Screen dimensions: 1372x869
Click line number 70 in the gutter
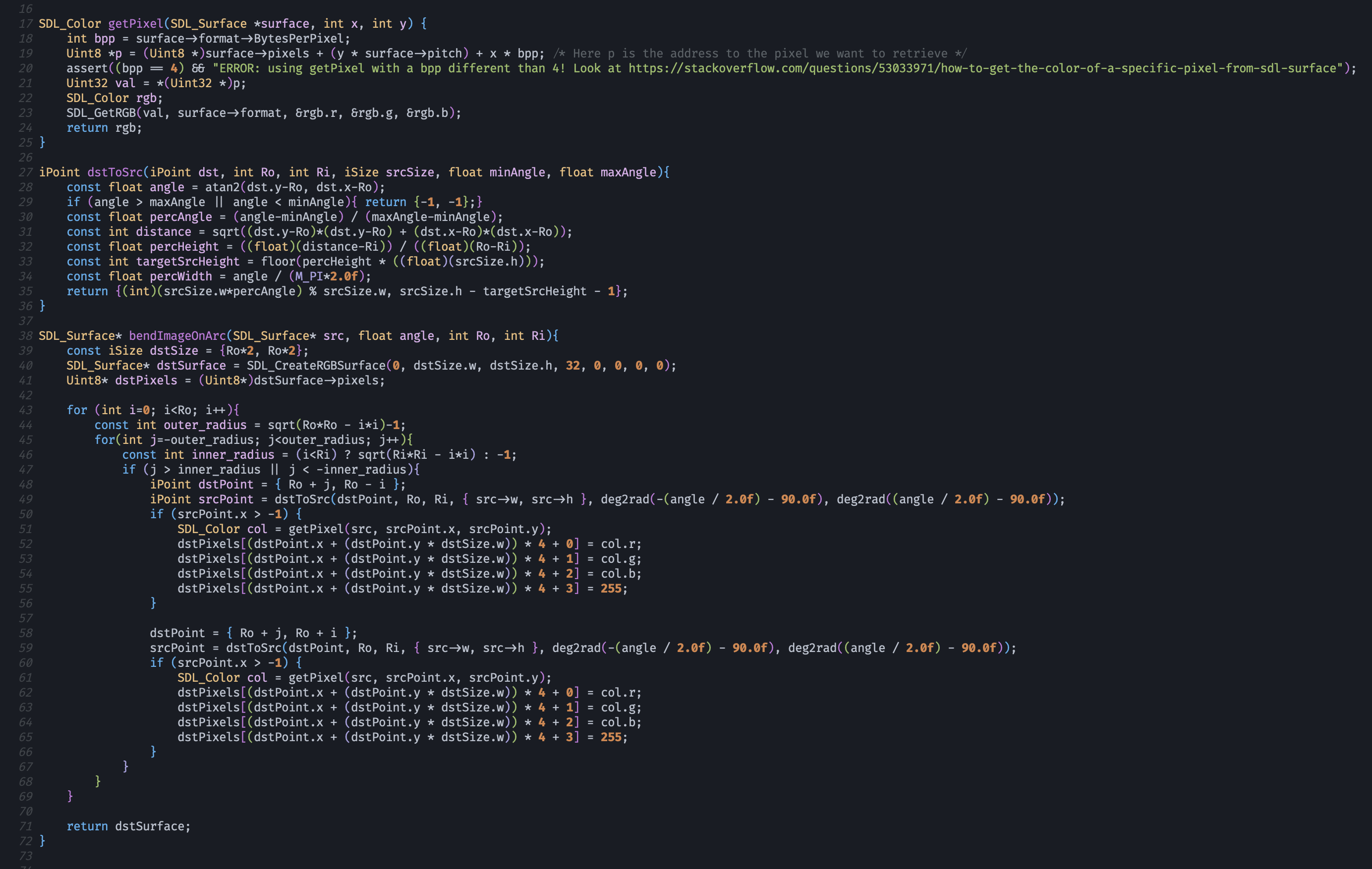click(x=26, y=811)
